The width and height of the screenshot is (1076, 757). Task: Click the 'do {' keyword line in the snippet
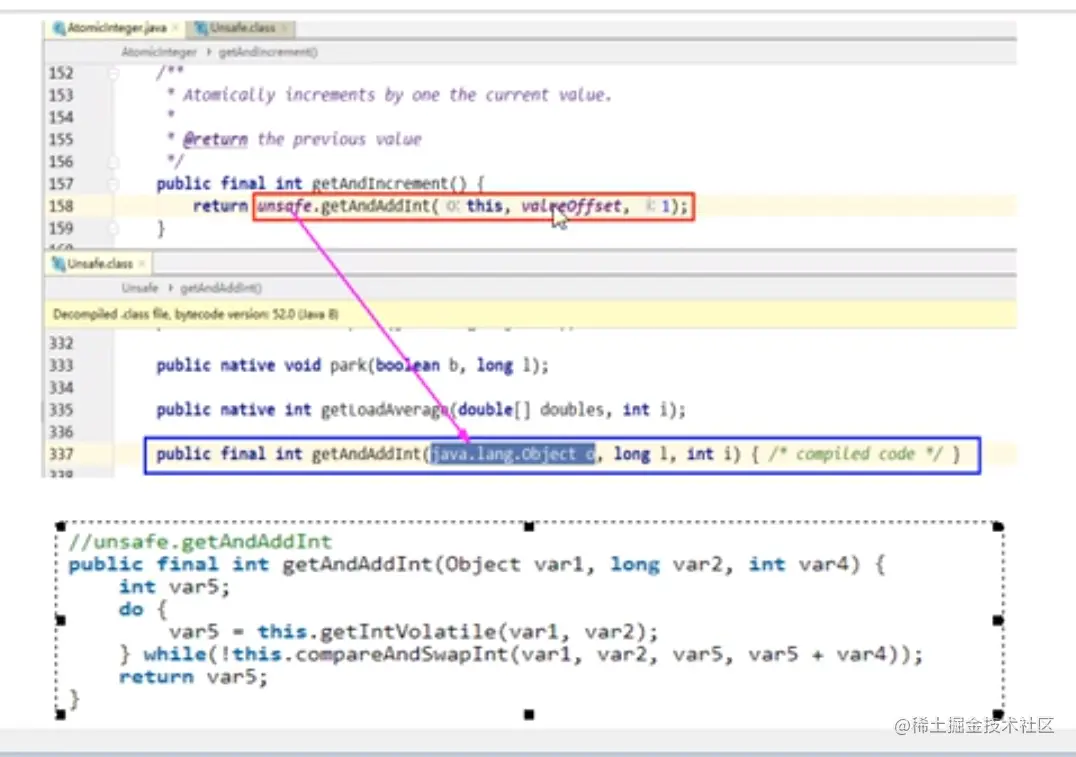click(x=143, y=609)
